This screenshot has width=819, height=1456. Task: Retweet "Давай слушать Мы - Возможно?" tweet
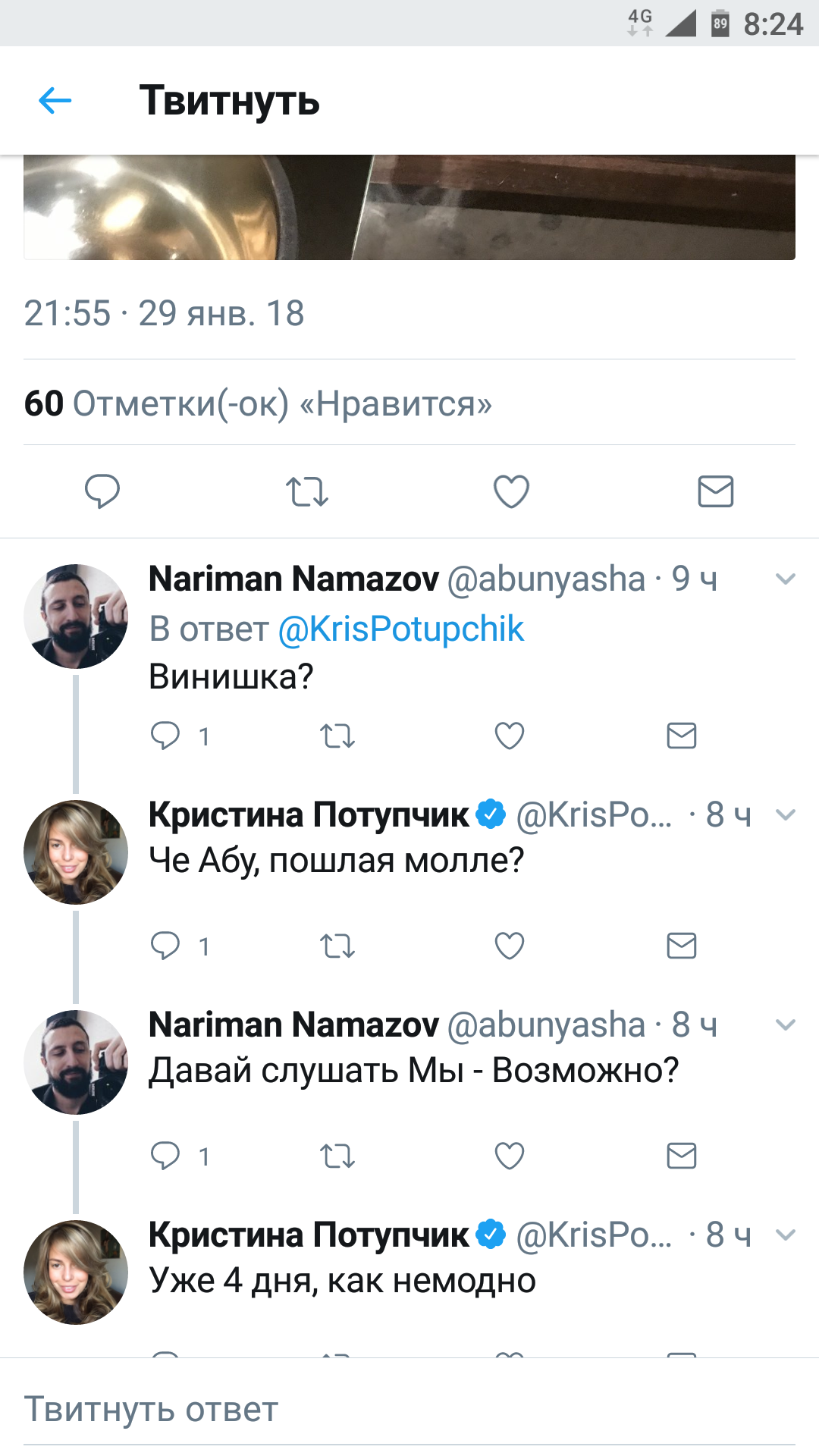pos(337,1156)
